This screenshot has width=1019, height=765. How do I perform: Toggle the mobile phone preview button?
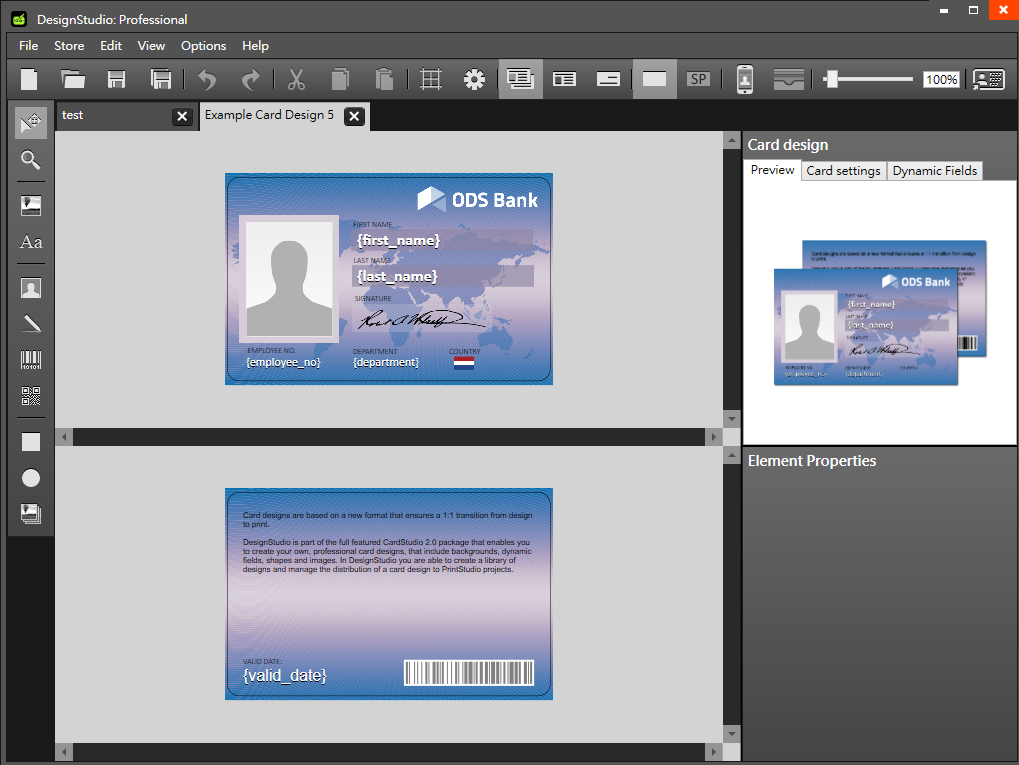[x=745, y=79]
